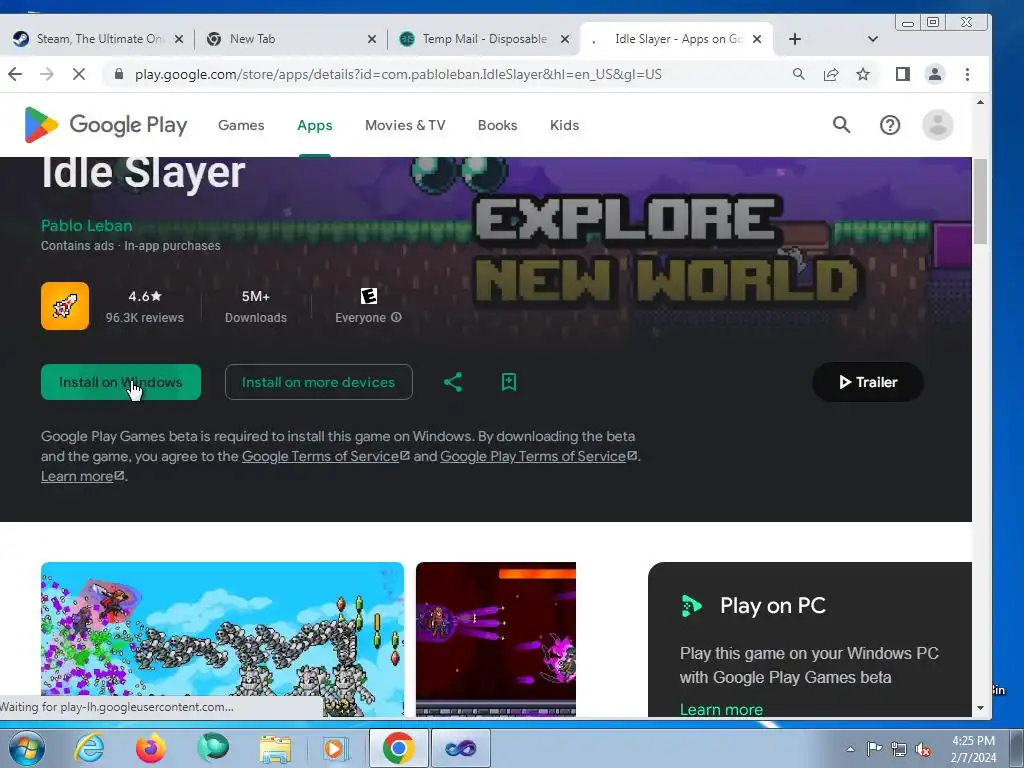Switch to the New Tab tab
The height and width of the screenshot is (768, 1024).
[289, 39]
